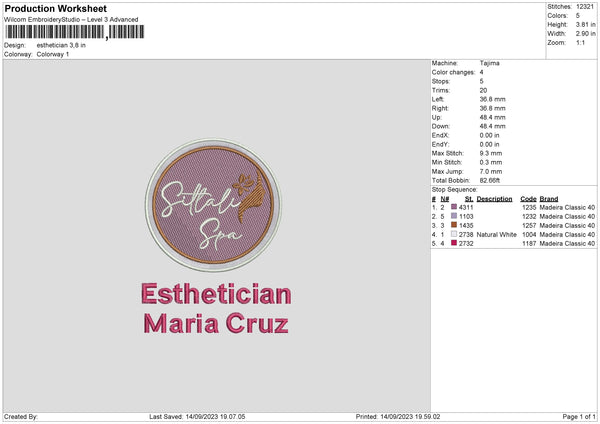The image size is (600, 424).
Task: Click the Color changes value 4
Action: (x=481, y=72)
